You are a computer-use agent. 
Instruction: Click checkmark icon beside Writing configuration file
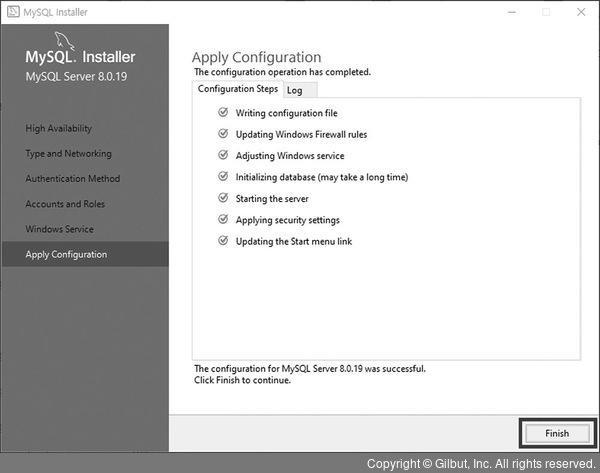coord(223,113)
